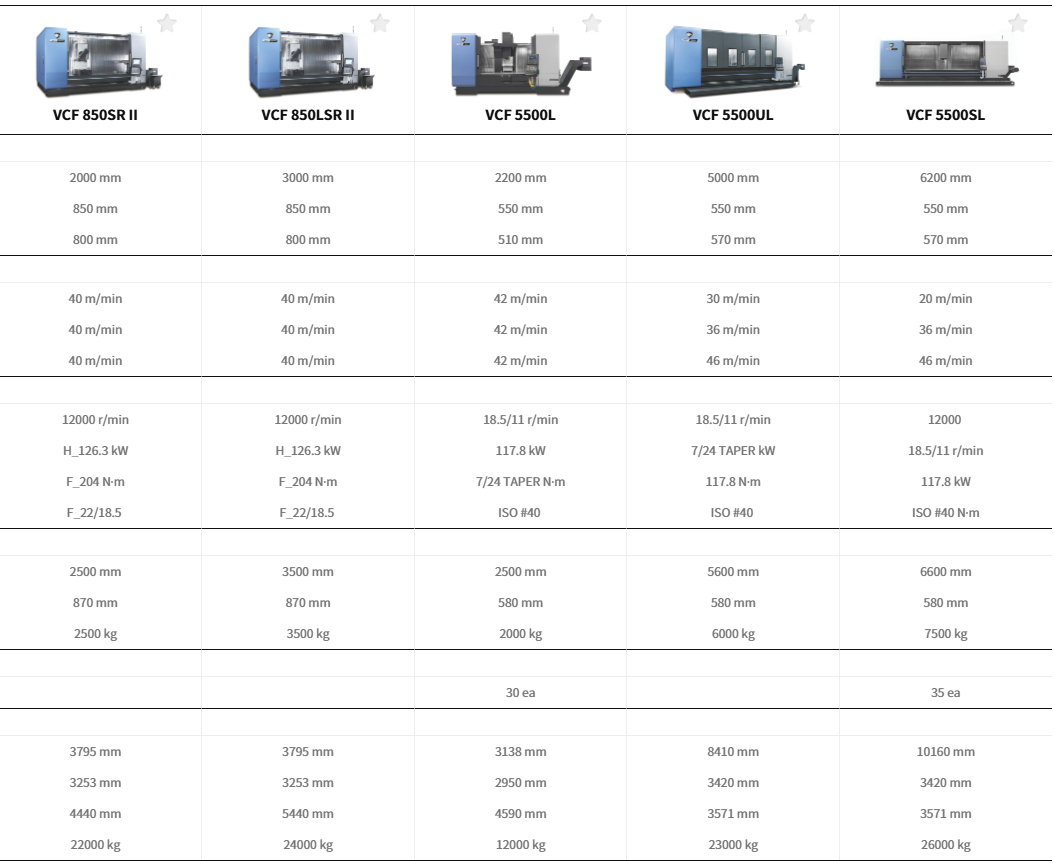This screenshot has height=864, width=1055.
Task: Open VCF 850LSR II machine image
Action: click(x=312, y=61)
